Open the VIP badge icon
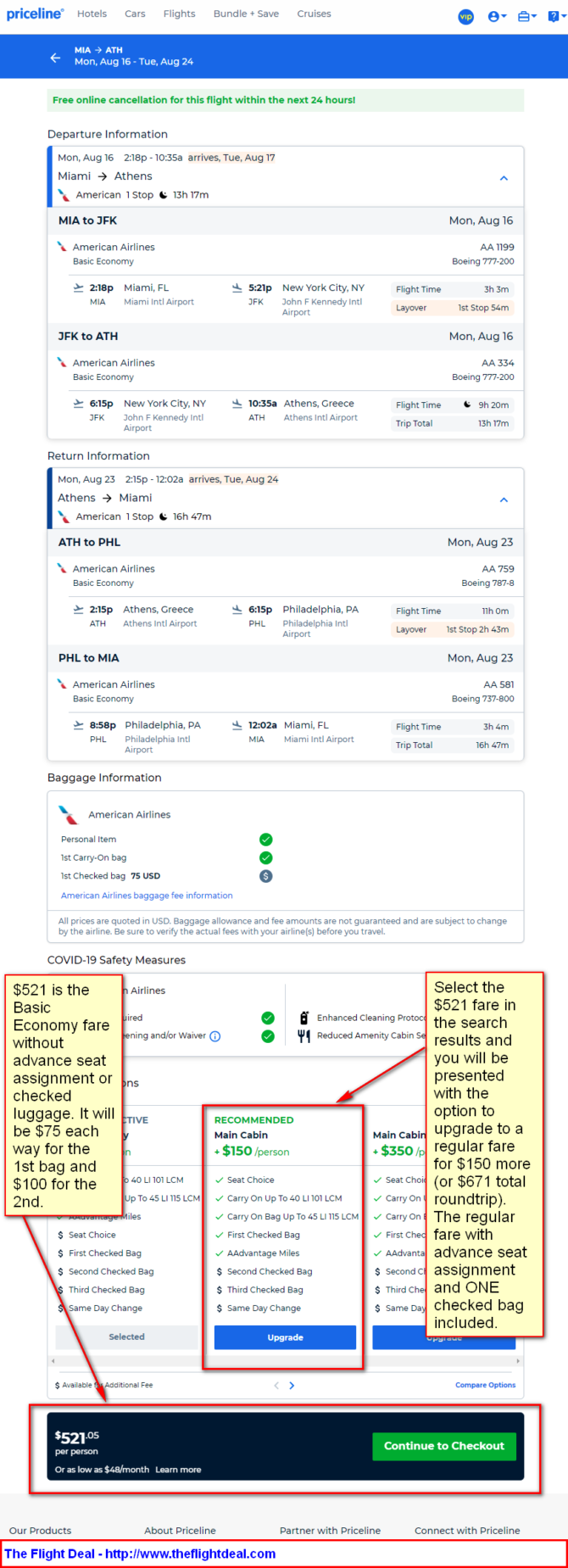This screenshot has width=568, height=1568. pyautogui.click(x=465, y=16)
